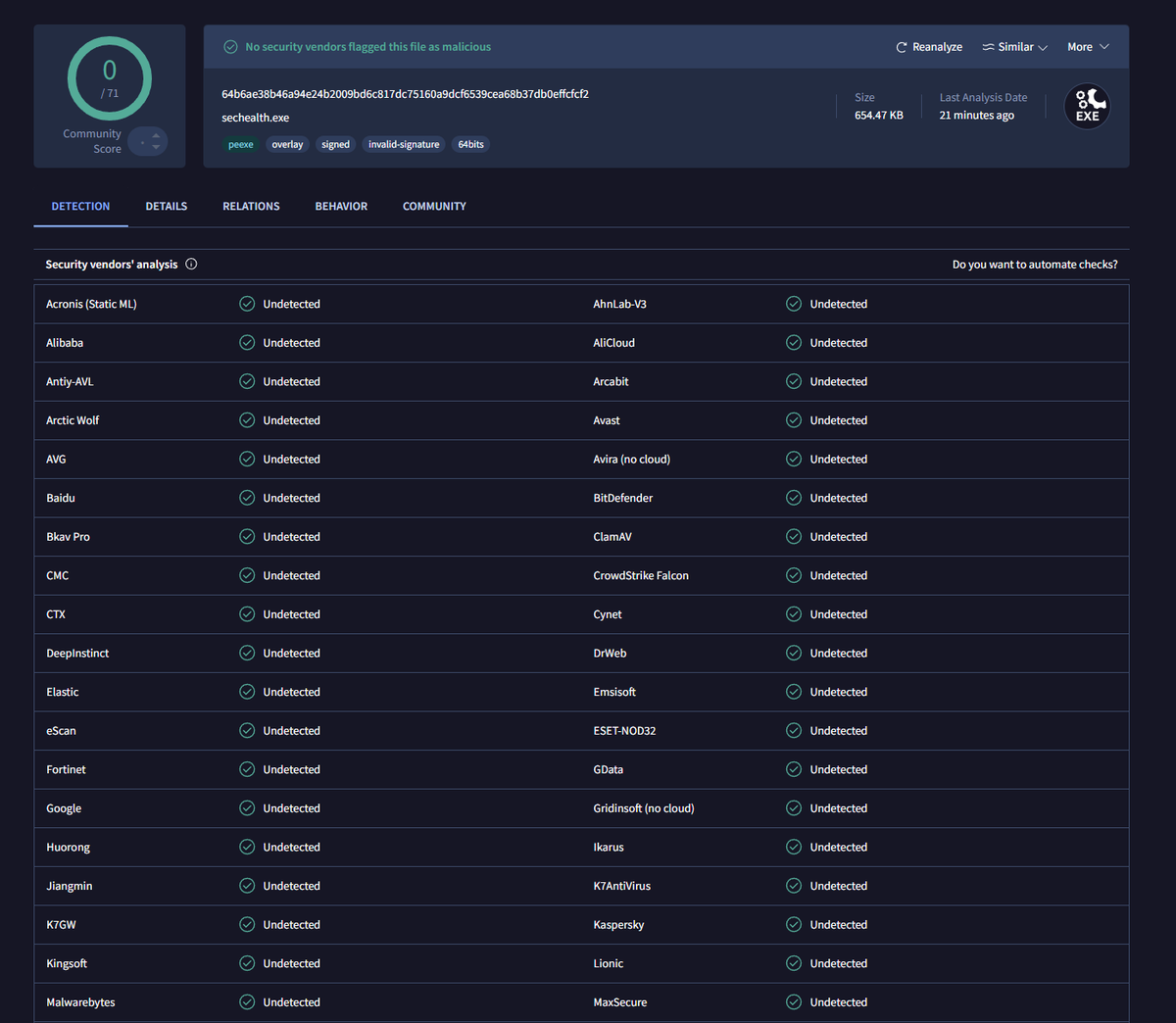The image size is (1176, 1023).
Task: Open the COMMUNITY tab
Action: coord(434,206)
